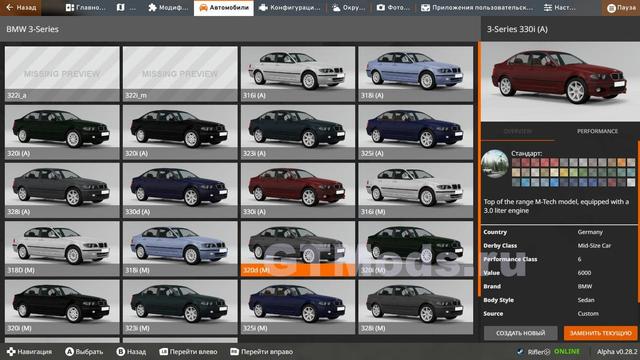
Task: Click the Навигация d-pad hint
Action: pyautogui.click(x=29, y=351)
